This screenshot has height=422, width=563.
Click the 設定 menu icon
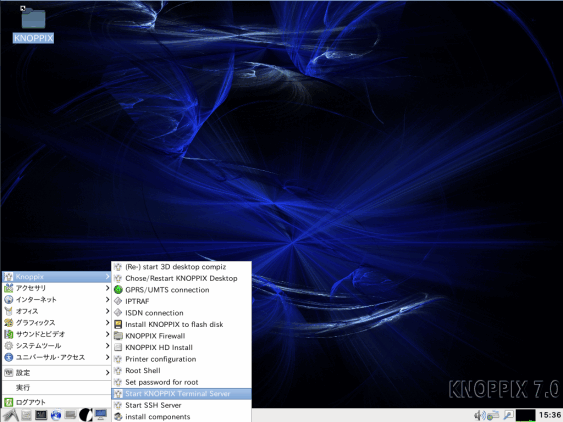click(8, 373)
